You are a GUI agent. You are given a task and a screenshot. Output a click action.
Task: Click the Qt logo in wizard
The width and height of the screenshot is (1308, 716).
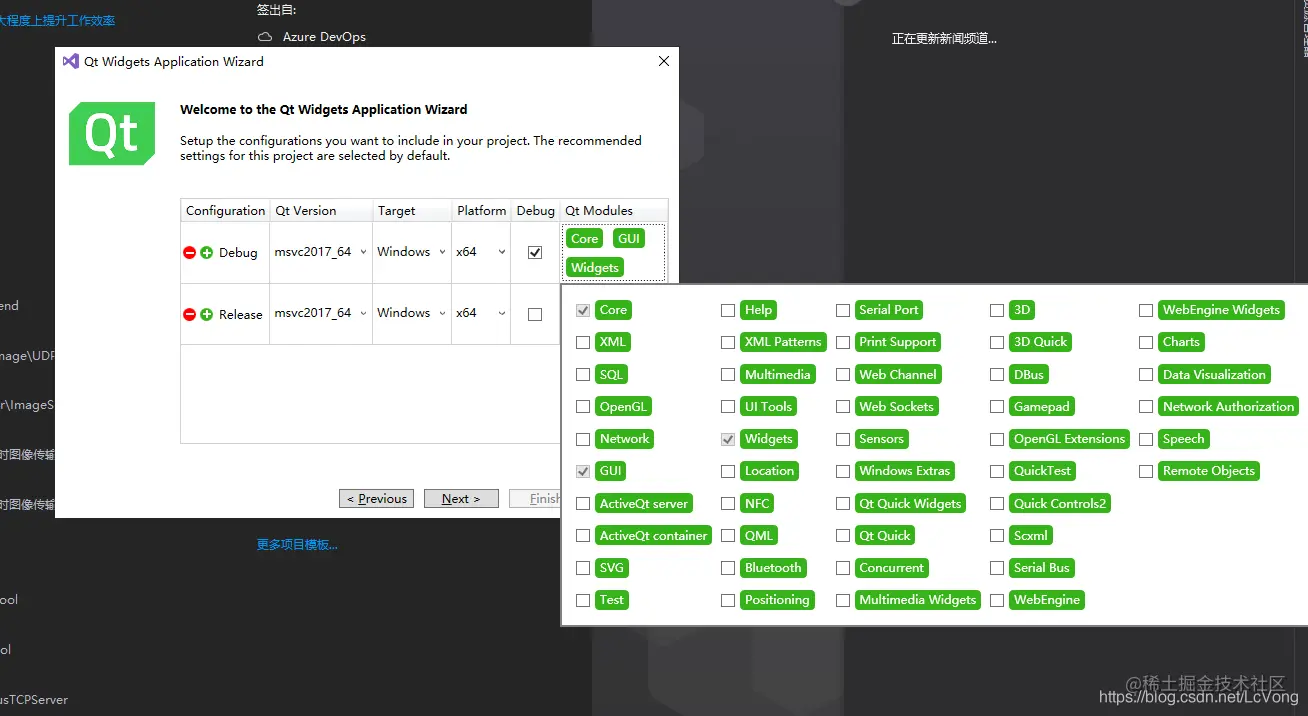pos(112,133)
